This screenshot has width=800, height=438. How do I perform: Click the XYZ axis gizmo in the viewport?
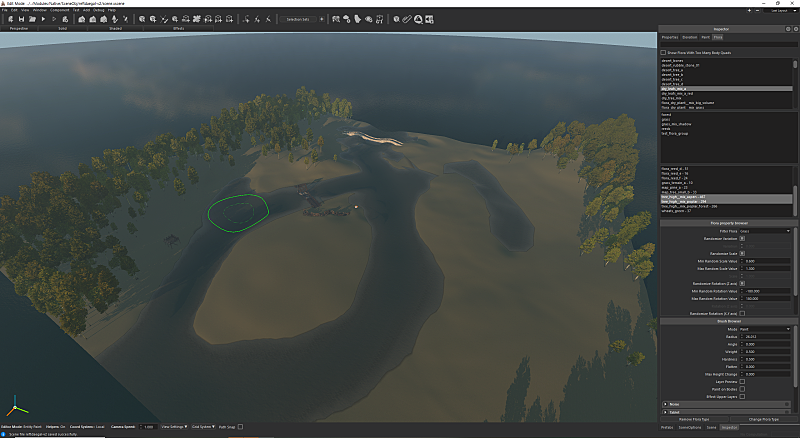pos(16,407)
